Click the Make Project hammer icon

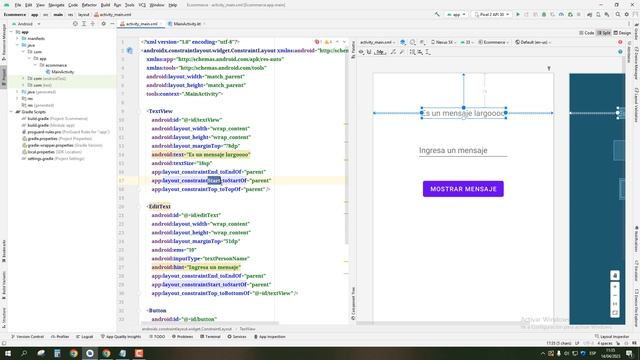(437, 14)
